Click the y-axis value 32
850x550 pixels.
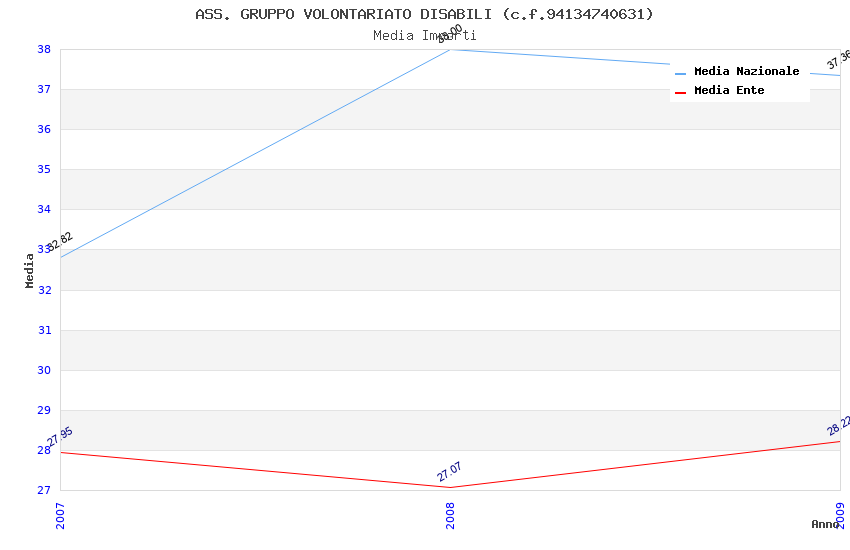point(44,290)
